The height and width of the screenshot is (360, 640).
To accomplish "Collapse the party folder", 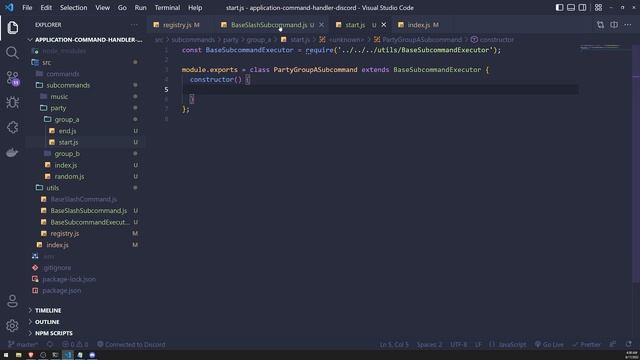I will coord(86,108).
